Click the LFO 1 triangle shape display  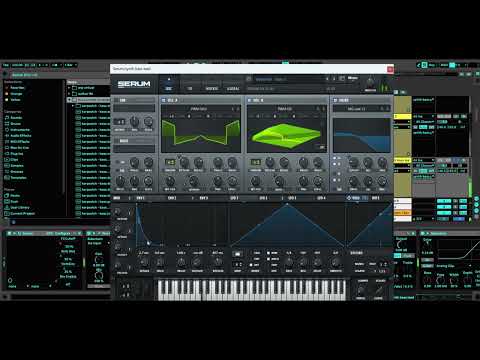287,225
